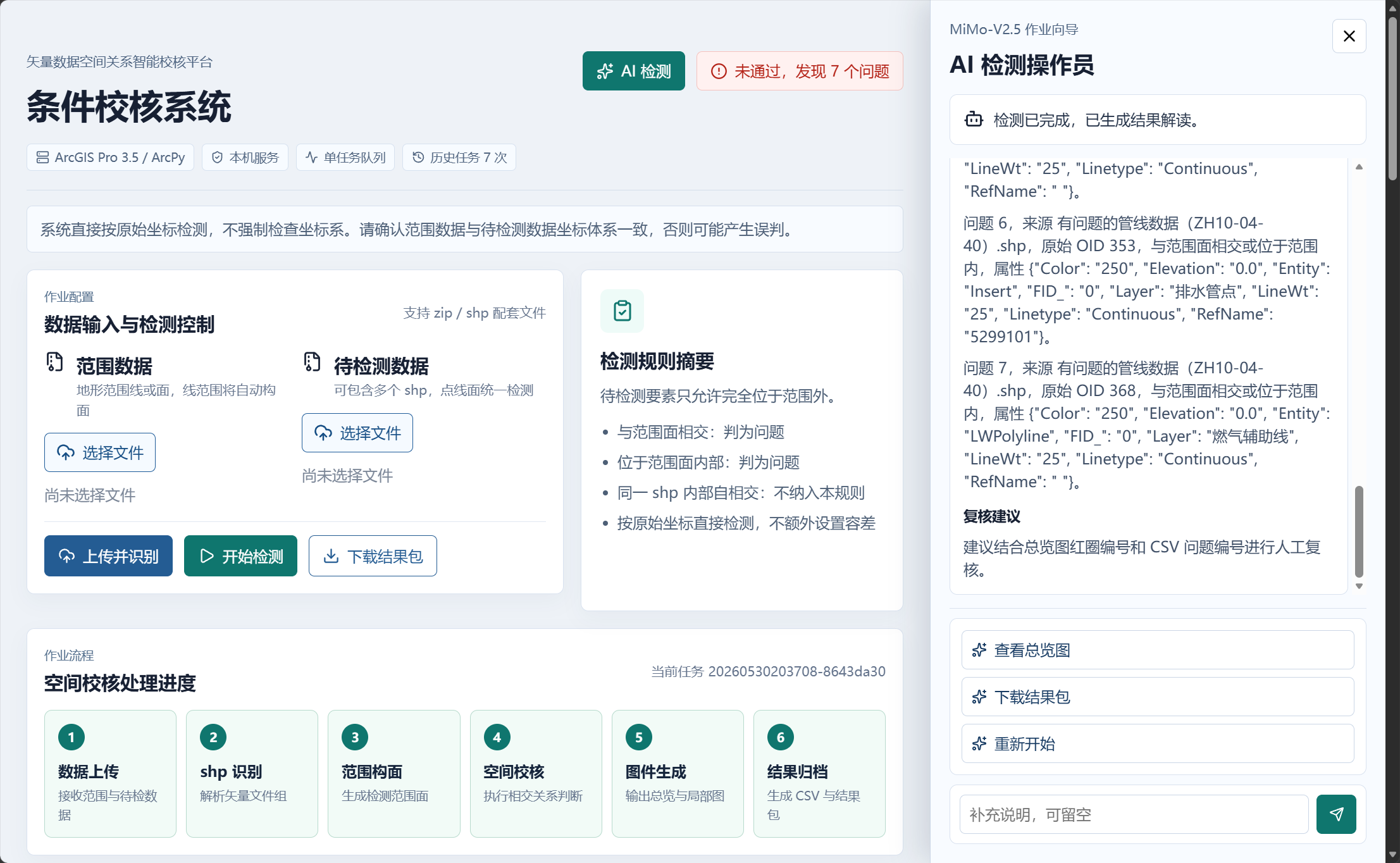Viewport: 1400px width, 863px height.
Task: Select step 6 结果归档 card
Action: tap(819, 774)
